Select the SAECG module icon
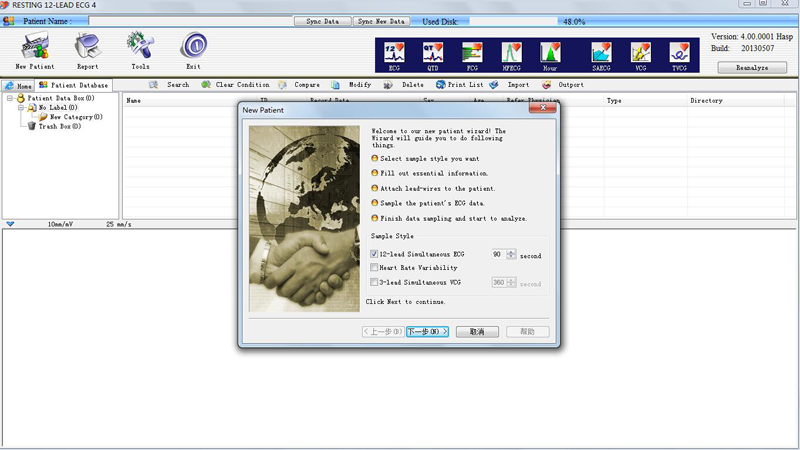 601,53
